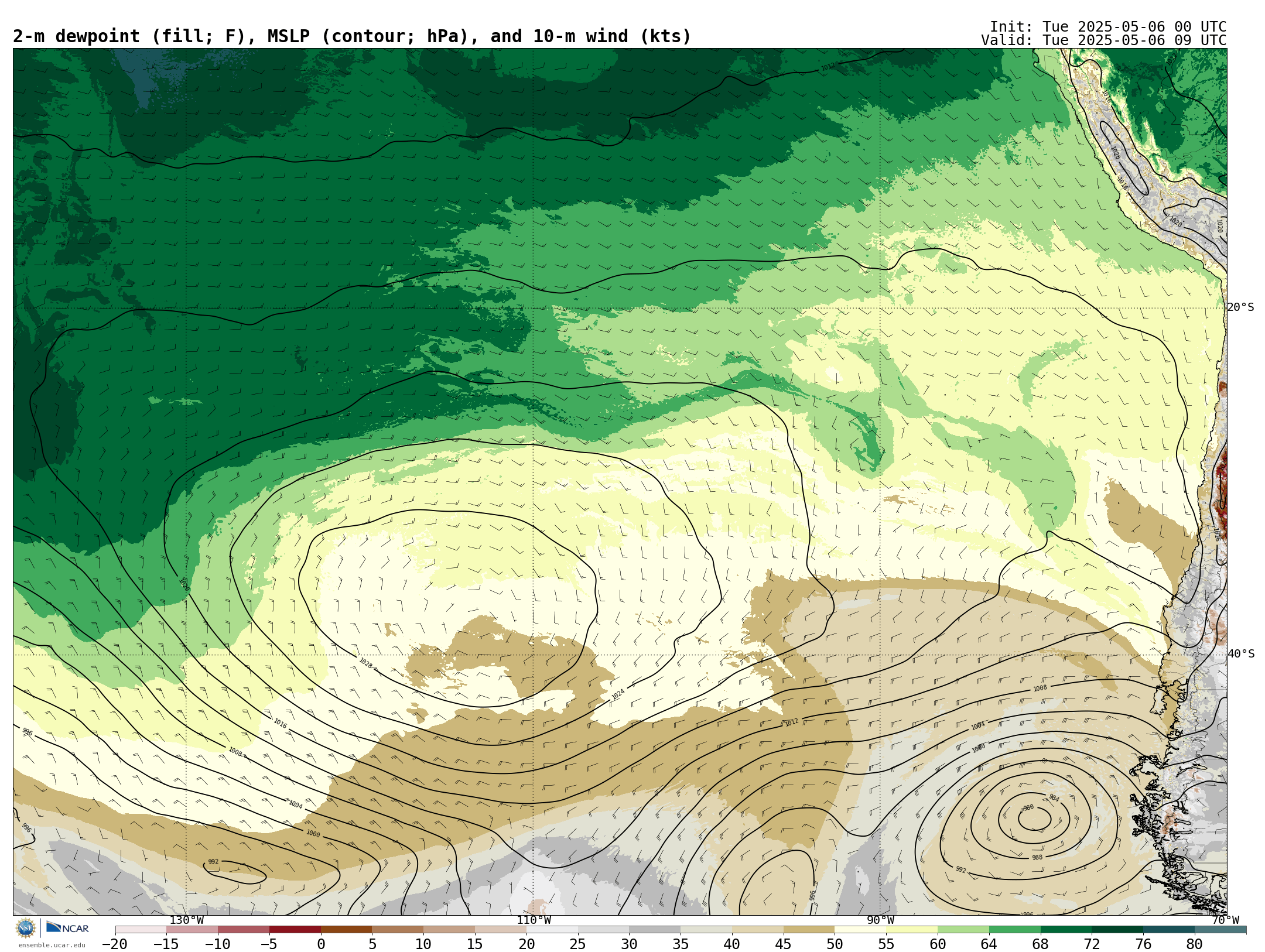Viewport: 1265px width, 952px height.
Task: Click the colorbar swatch between 5 and 10
Action: (x=398, y=930)
